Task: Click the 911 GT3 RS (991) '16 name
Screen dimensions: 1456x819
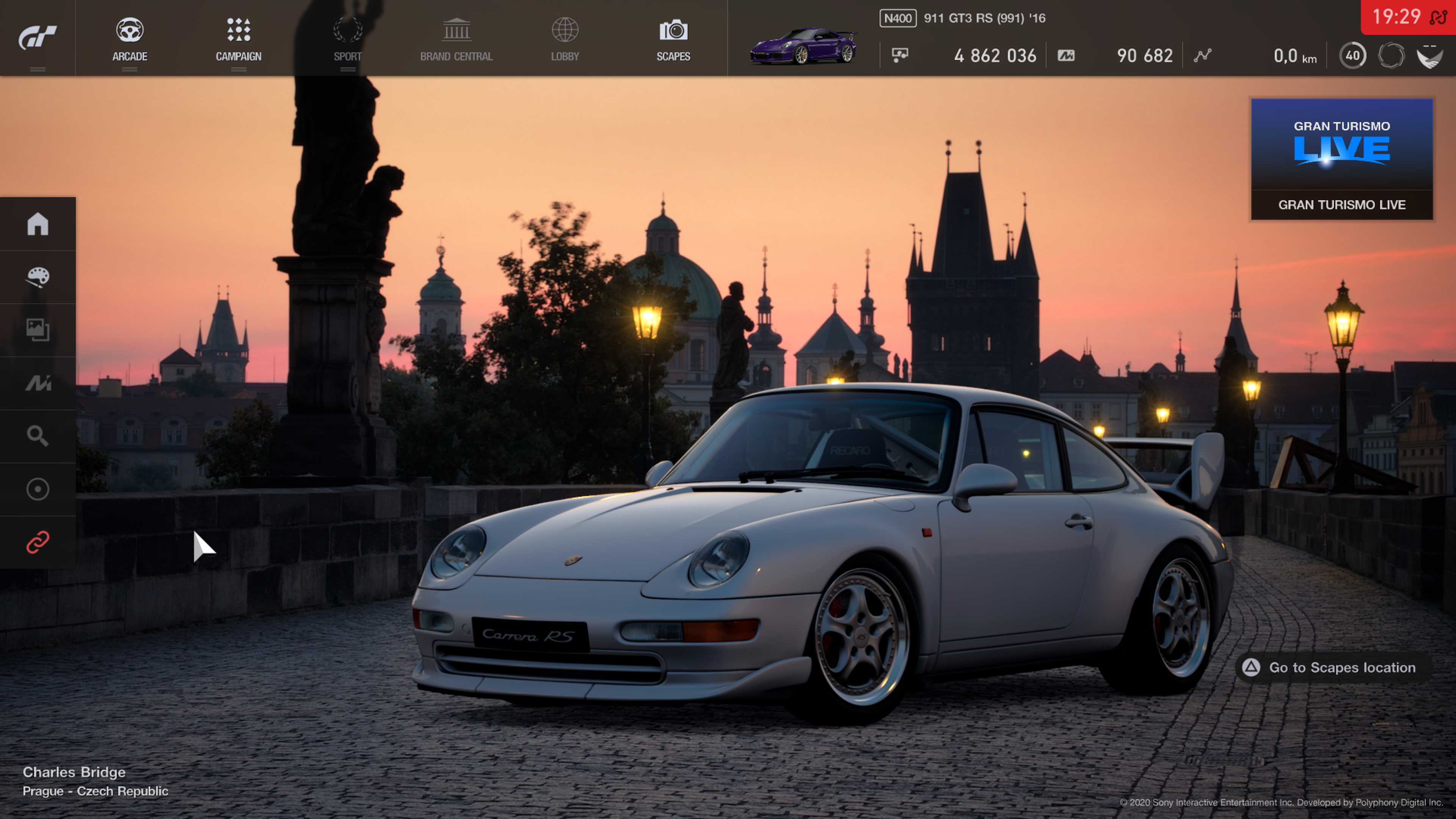Action: (985, 18)
